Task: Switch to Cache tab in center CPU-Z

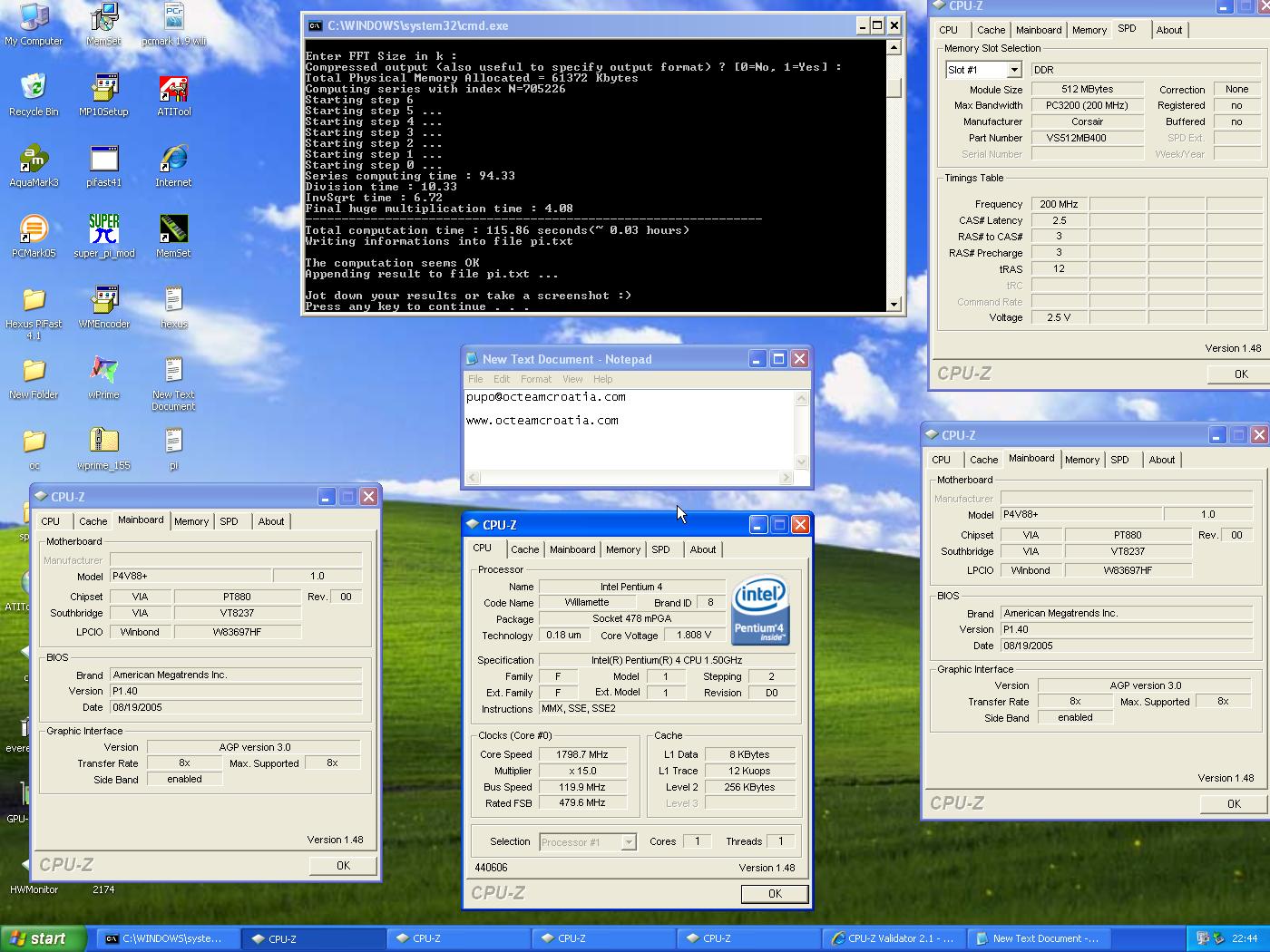Action: [x=524, y=549]
